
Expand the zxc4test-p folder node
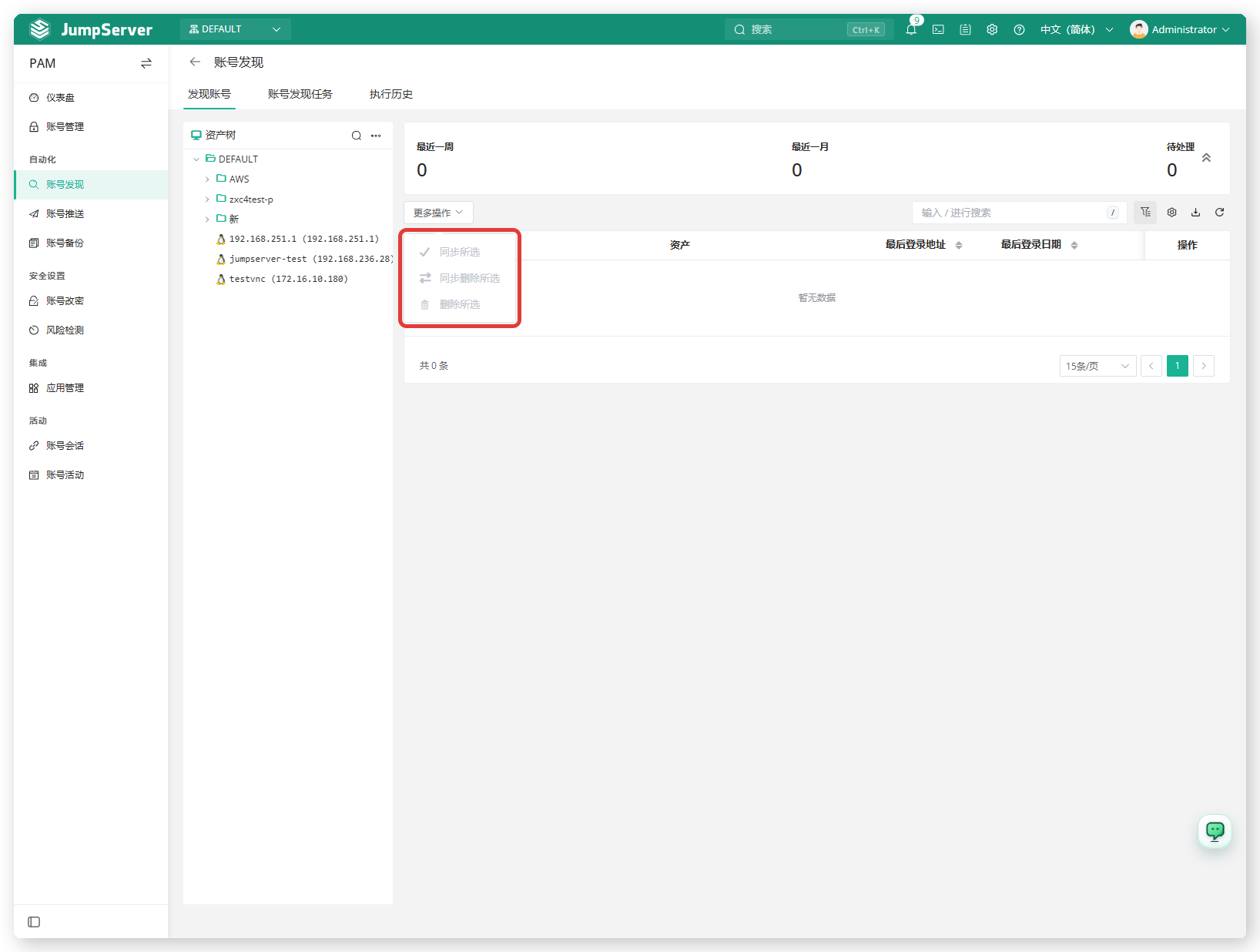pyautogui.click(x=207, y=199)
